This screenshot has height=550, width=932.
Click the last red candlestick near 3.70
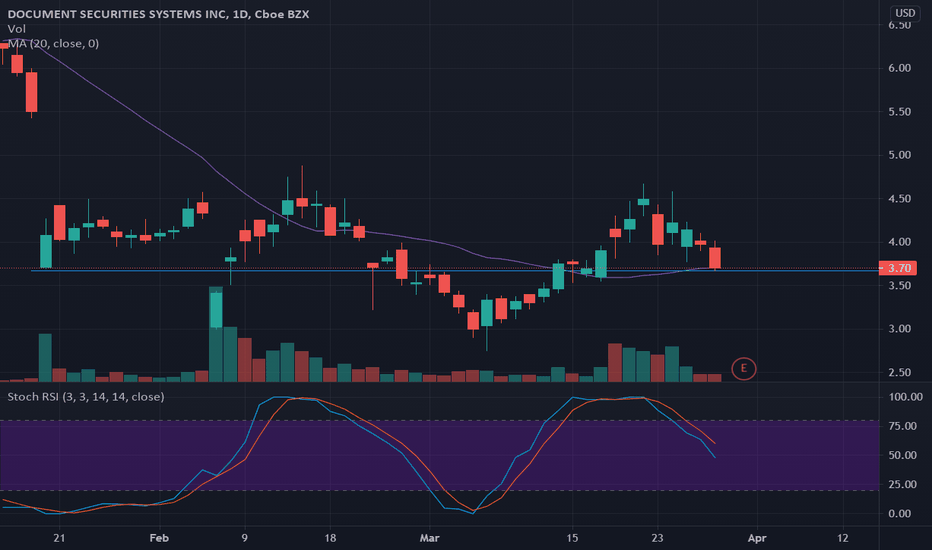[714, 257]
